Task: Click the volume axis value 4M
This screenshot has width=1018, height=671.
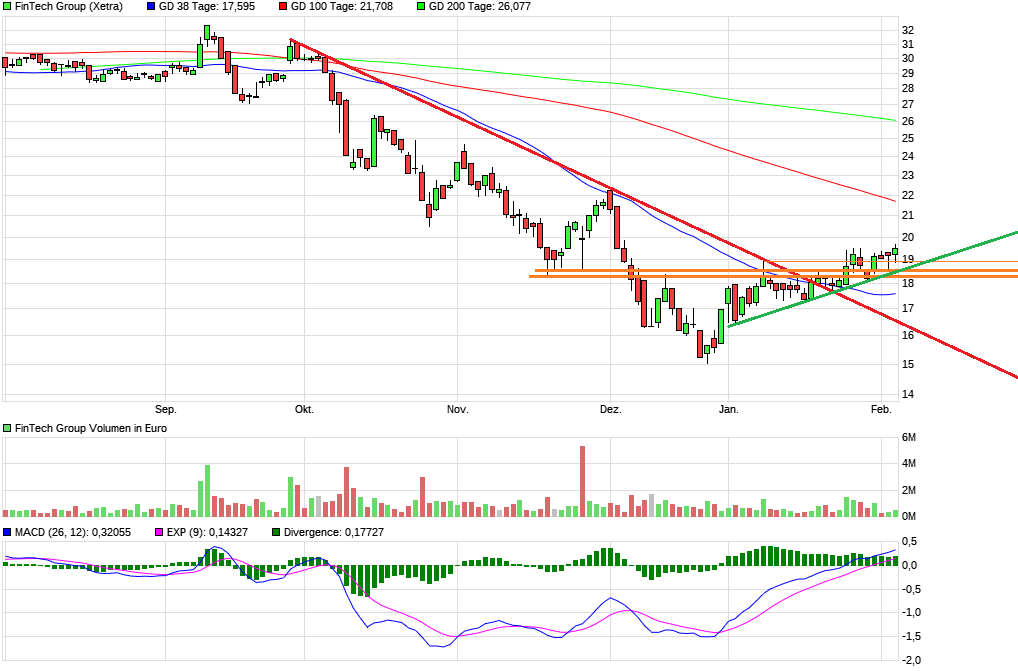Action: point(909,463)
